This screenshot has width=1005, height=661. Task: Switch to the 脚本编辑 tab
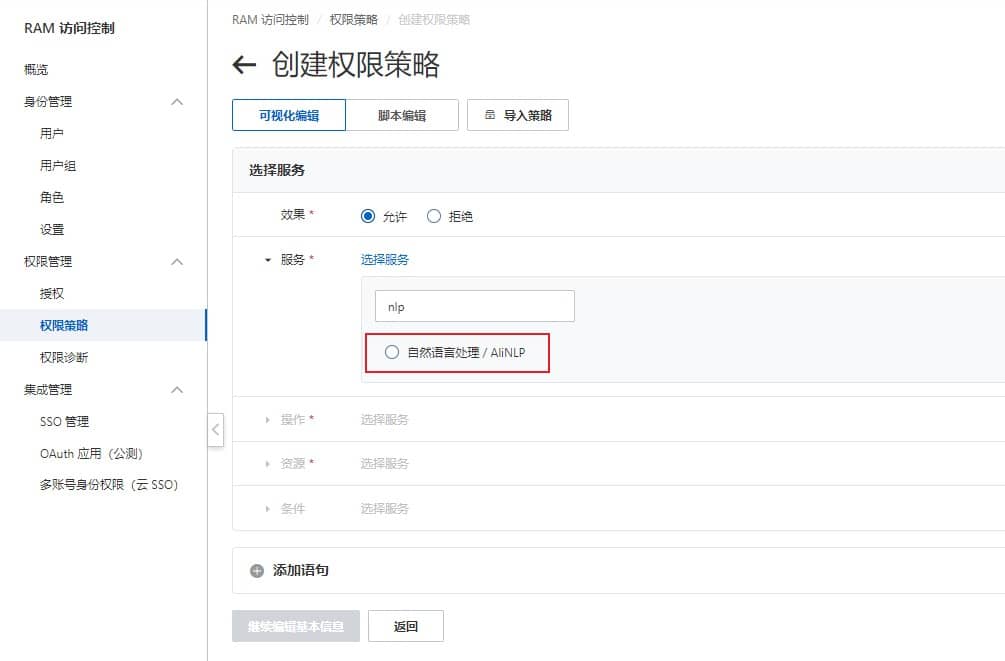(x=402, y=115)
